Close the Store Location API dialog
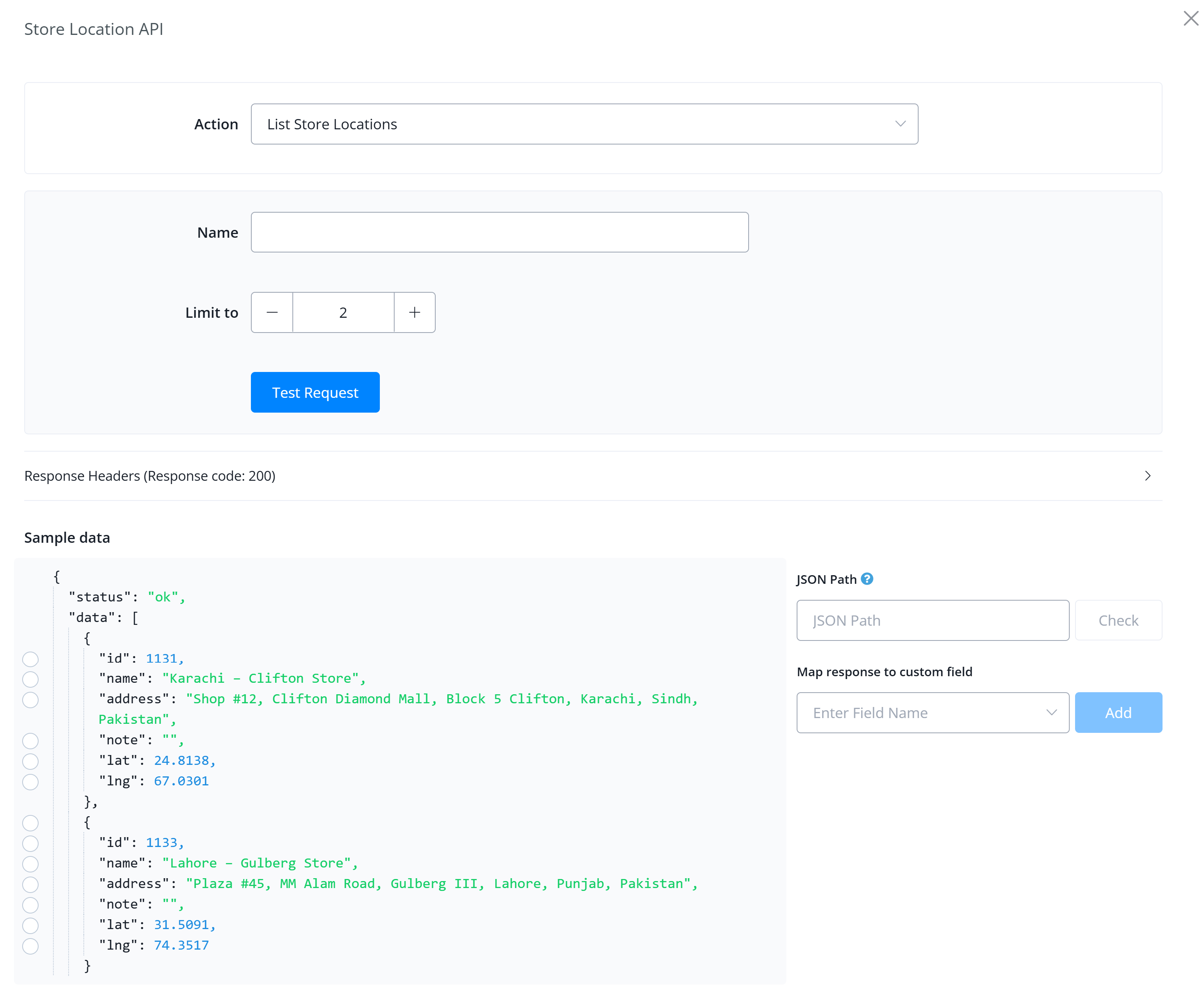This screenshot has width=1204, height=1003. point(1191,18)
